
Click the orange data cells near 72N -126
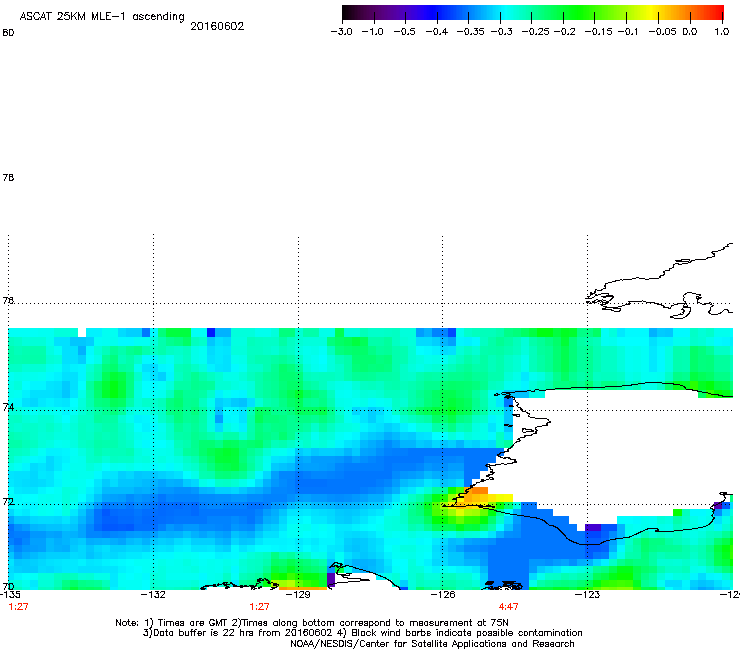477,496
